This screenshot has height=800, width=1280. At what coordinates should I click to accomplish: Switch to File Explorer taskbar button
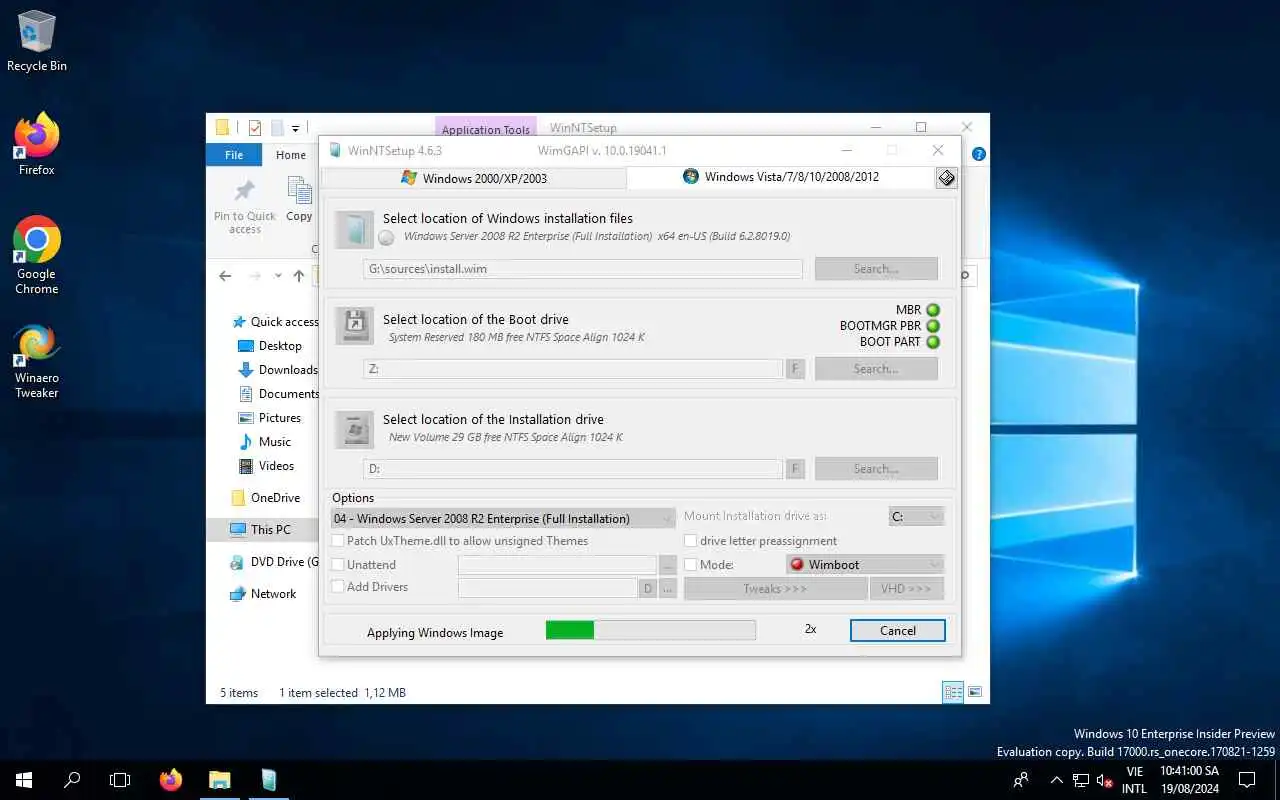pos(219,780)
